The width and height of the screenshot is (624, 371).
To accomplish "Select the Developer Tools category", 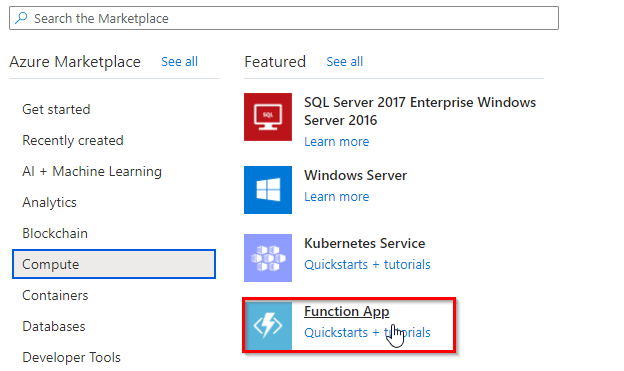I will pos(71,357).
